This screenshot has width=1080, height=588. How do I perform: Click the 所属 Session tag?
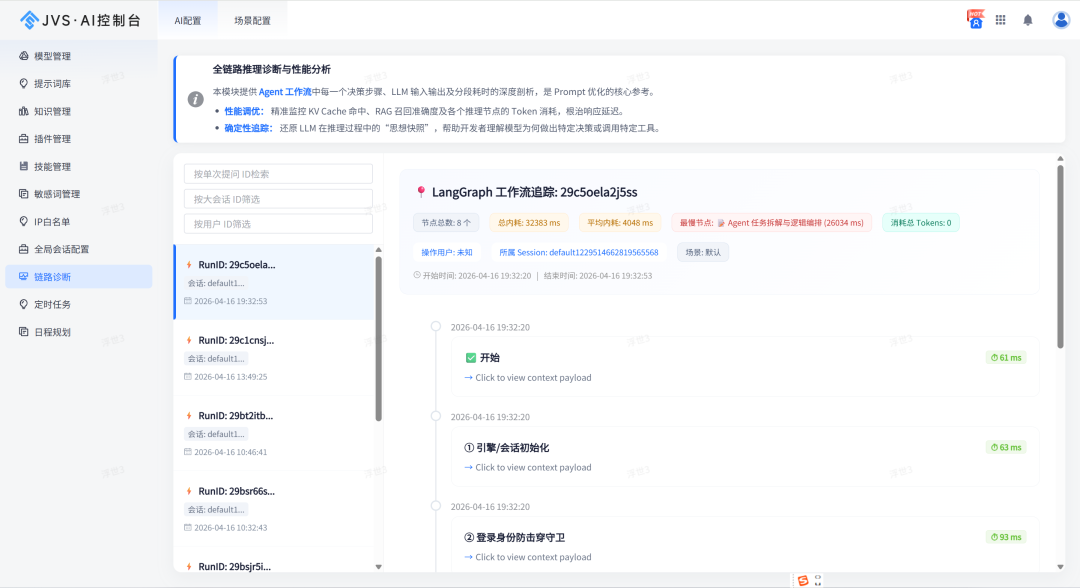(579, 252)
